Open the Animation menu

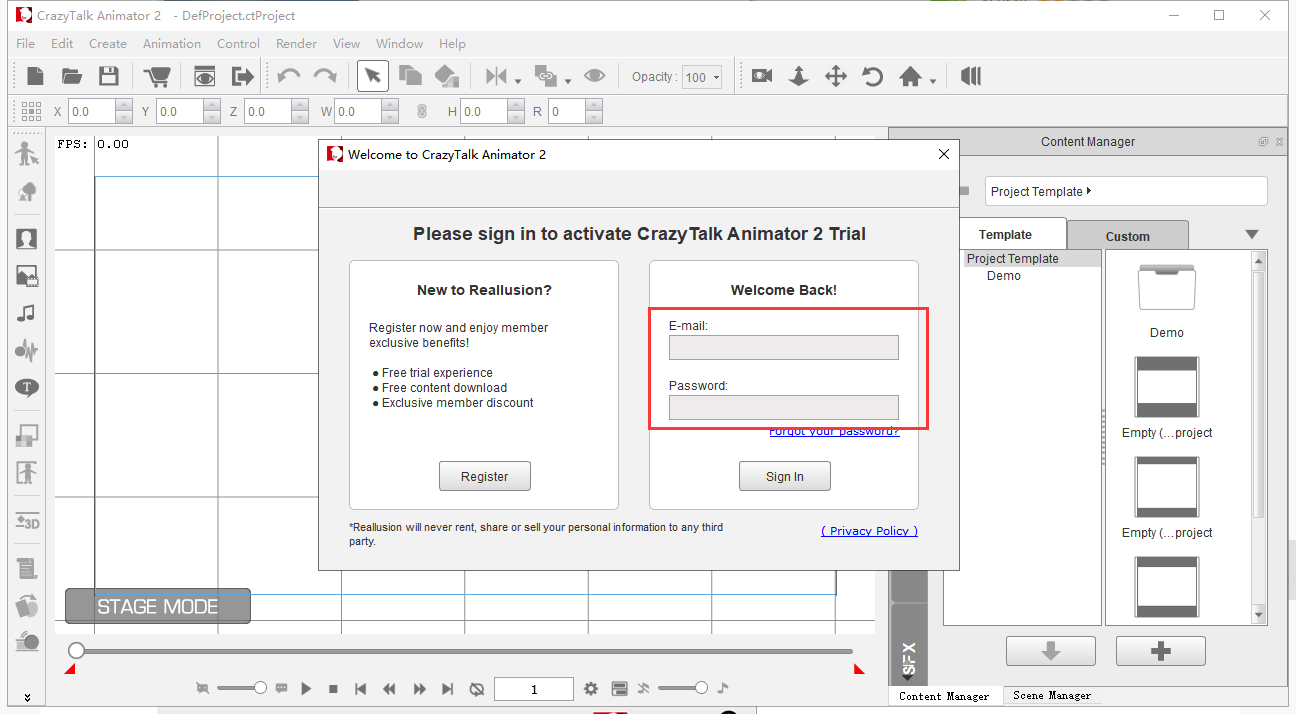(172, 43)
